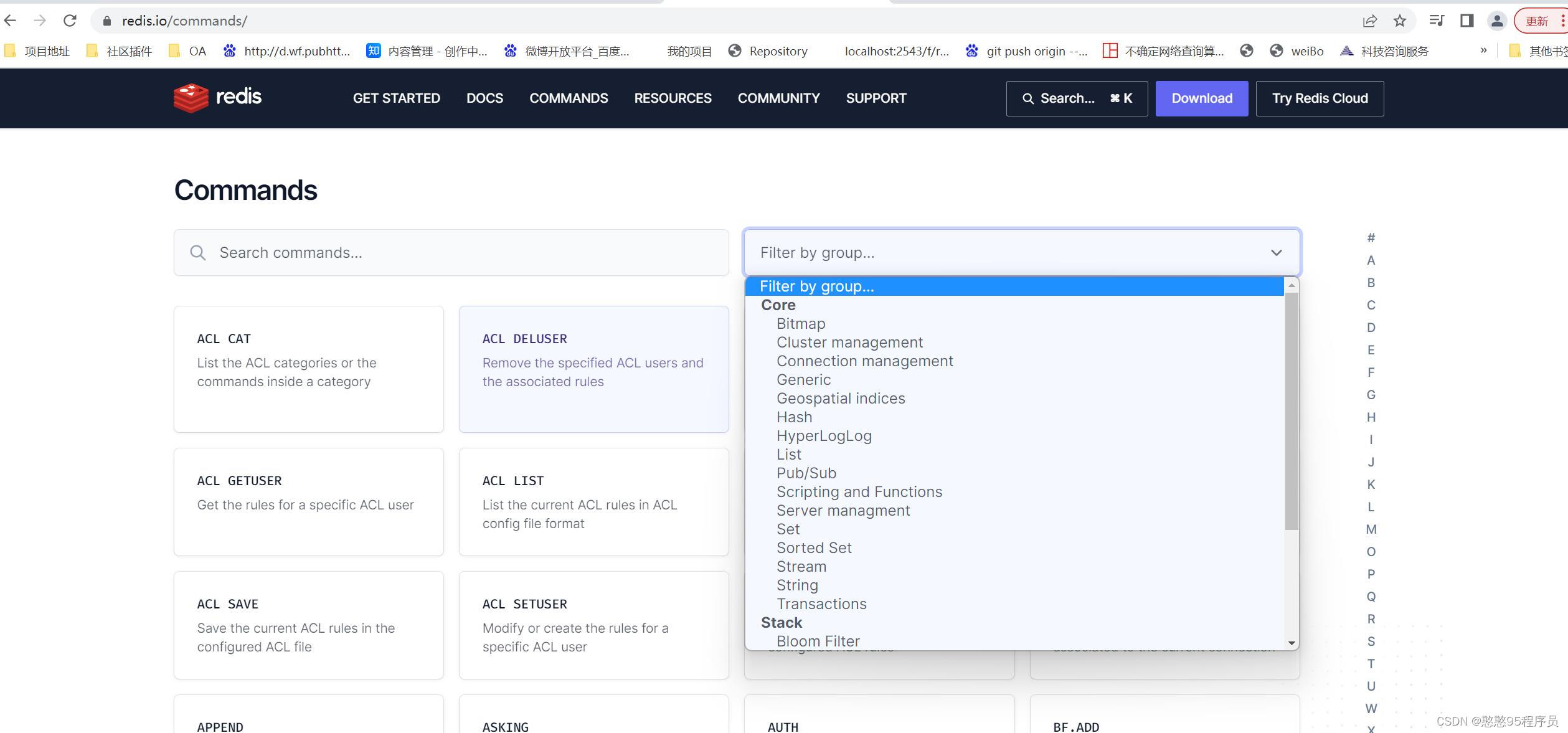This screenshot has height=733, width=1568.
Task: Collapse the Filter by group dropdown
Action: (1021, 252)
